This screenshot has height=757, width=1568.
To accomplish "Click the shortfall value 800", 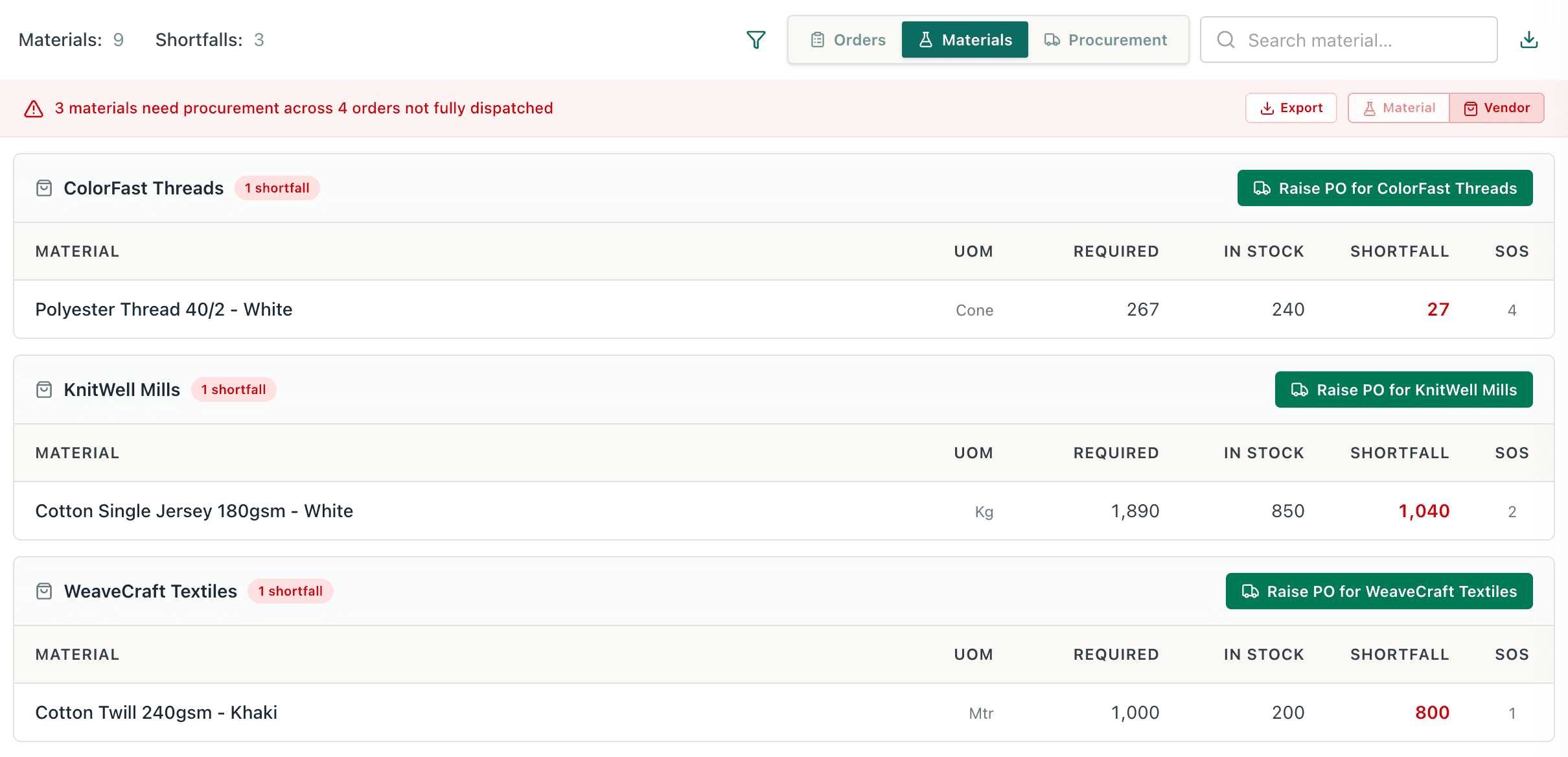I will [x=1432, y=713].
